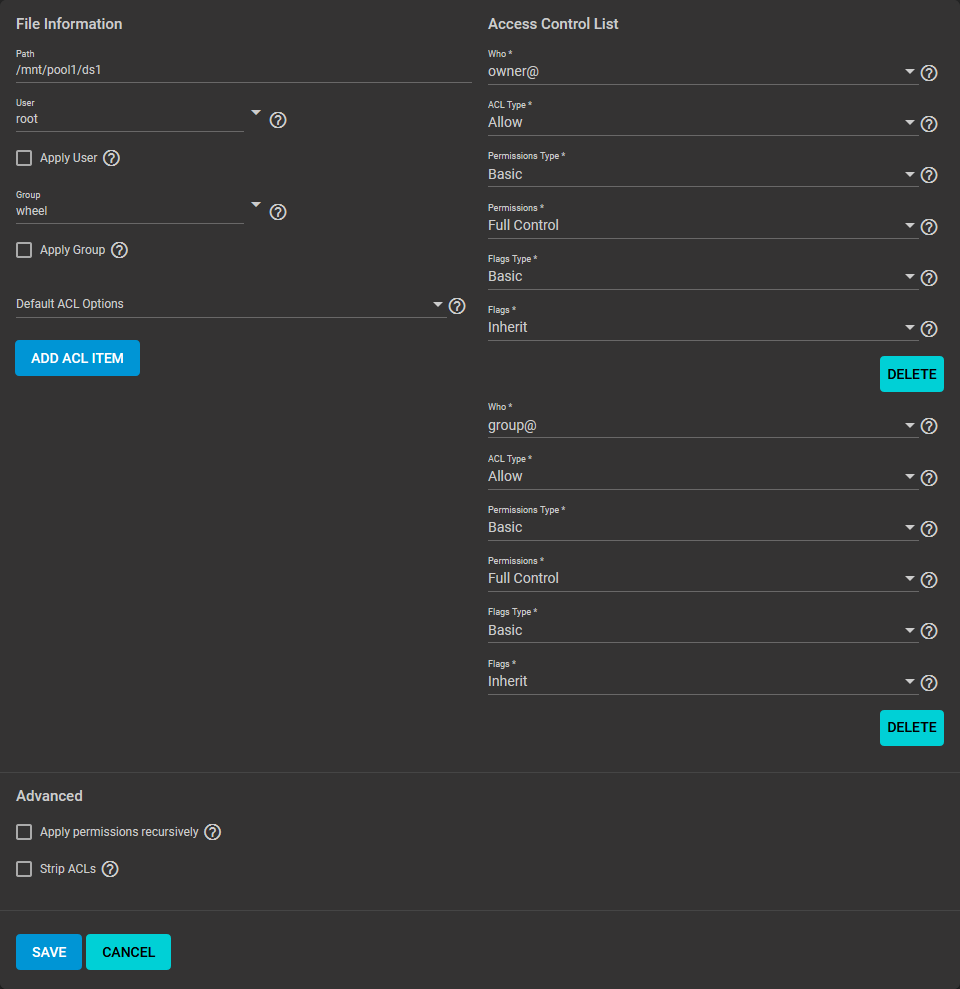Open help for Default ACL Options
This screenshot has width=960, height=989.
[x=457, y=306]
